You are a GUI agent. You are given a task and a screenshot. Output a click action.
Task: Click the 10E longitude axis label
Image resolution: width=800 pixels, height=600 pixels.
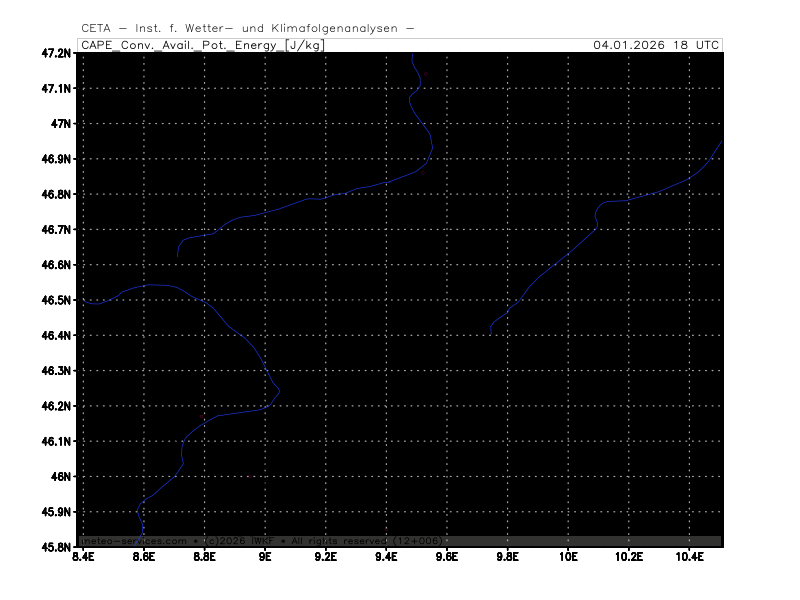pos(568,557)
